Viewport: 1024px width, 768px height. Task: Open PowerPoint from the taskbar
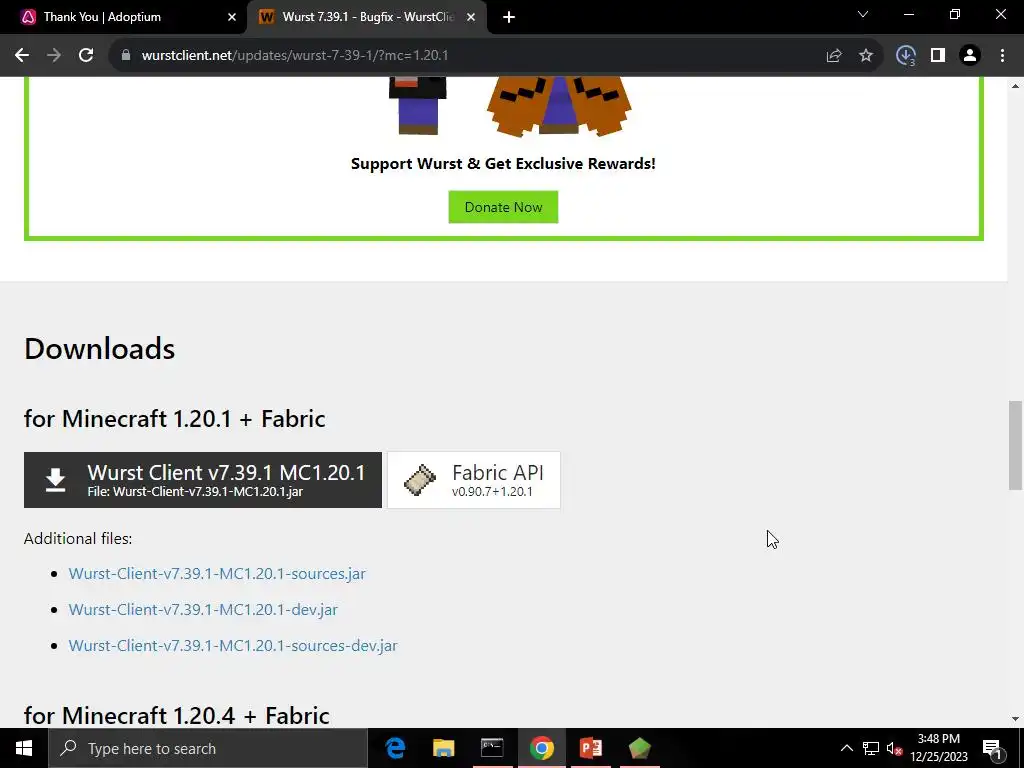(590, 748)
